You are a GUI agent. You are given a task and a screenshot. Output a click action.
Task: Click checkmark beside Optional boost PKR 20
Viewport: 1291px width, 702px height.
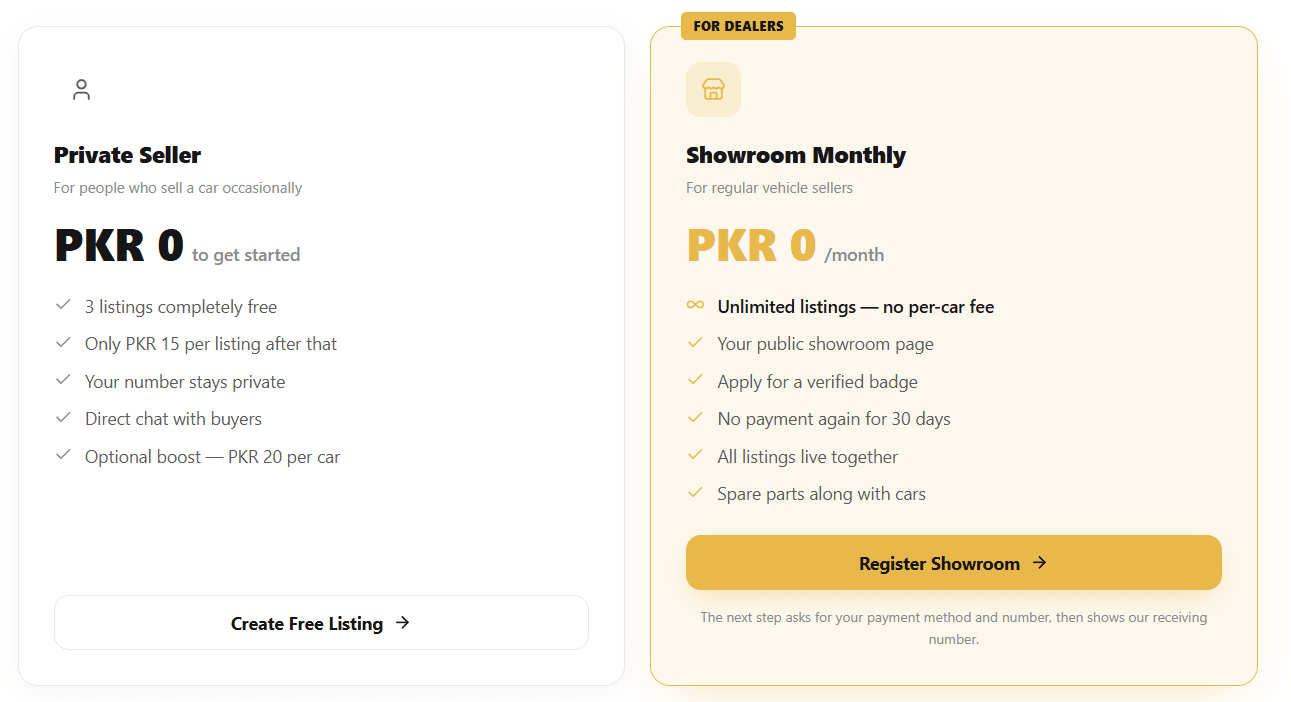[x=63, y=455]
